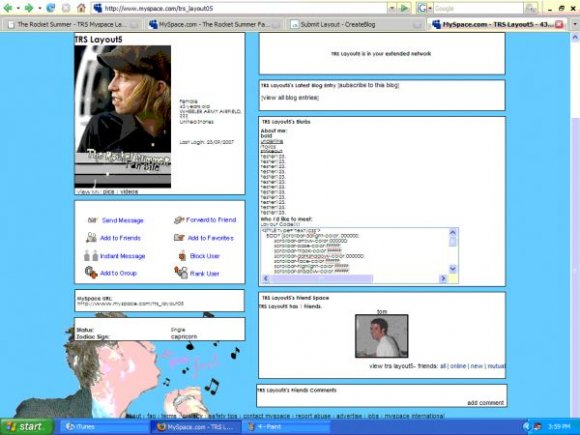Click the layout code box down scroll arrow
Image resolution: width=580 pixels, height=435 pixels.
453,269
